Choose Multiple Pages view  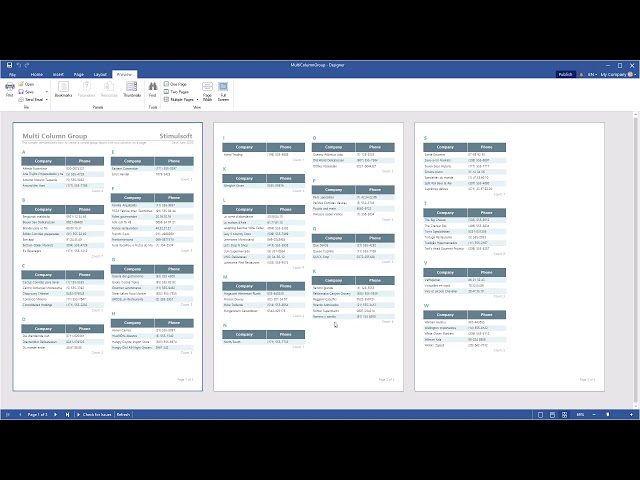pyautogui.click(x=179, y=99)
